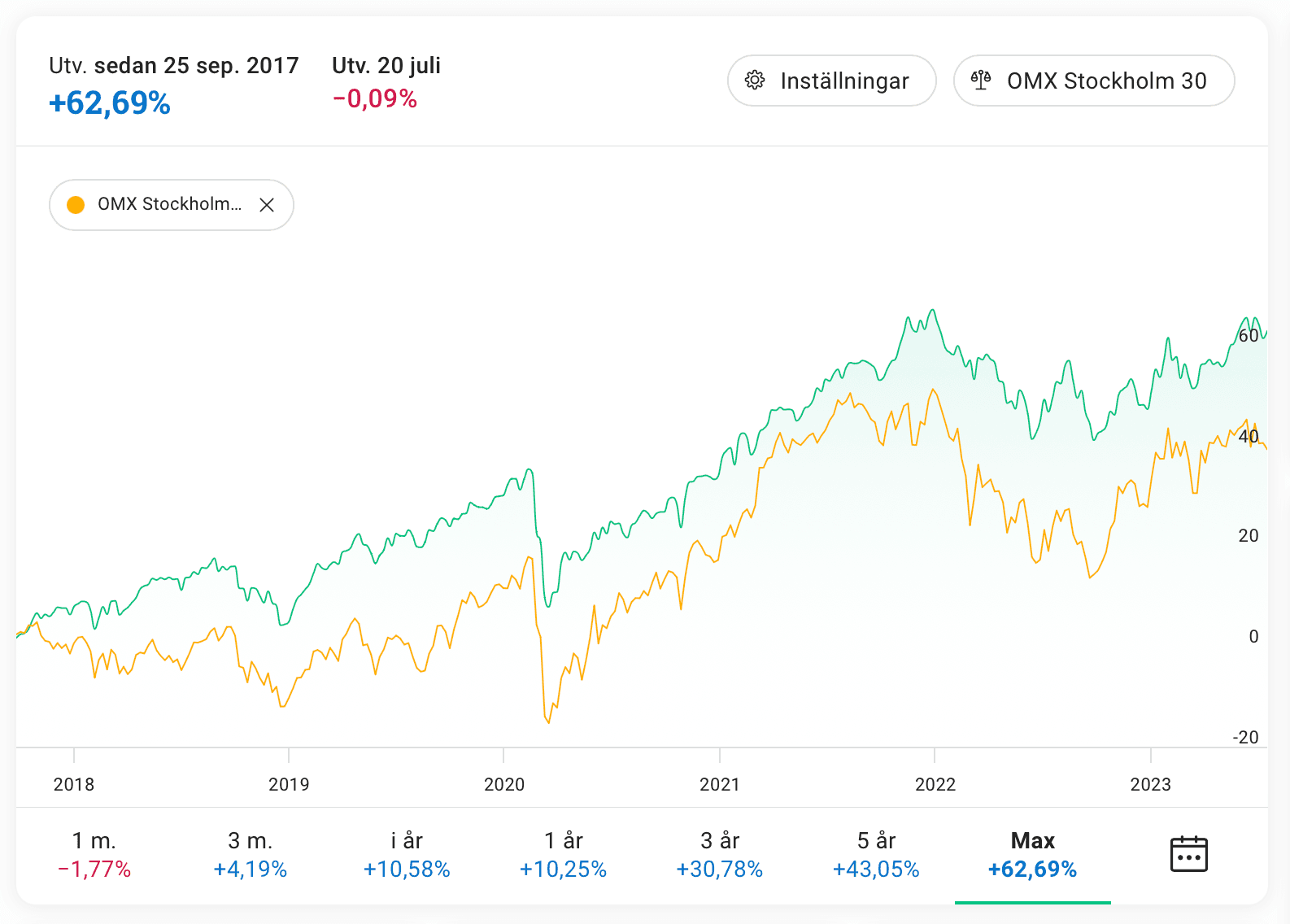1290x924 pixels.
Task: Switch to the 5 år range
Action: click(x=876, y=854)
